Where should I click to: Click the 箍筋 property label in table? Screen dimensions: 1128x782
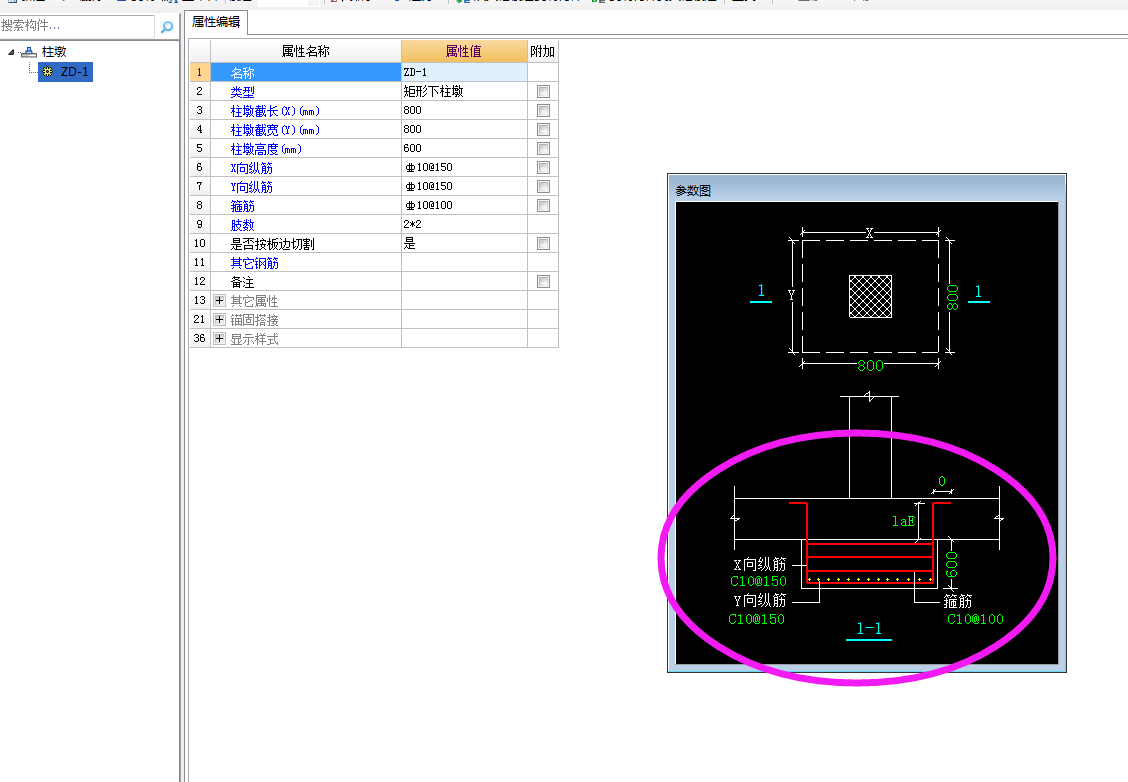click(242, 206)
